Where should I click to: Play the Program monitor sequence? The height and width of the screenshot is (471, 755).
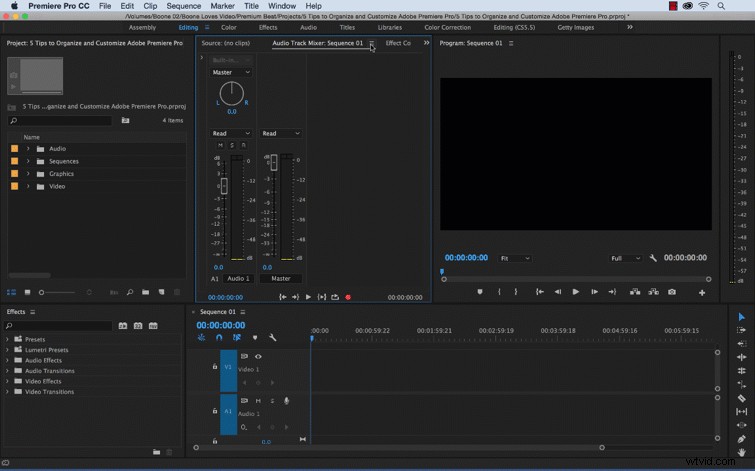pos(575,292)
